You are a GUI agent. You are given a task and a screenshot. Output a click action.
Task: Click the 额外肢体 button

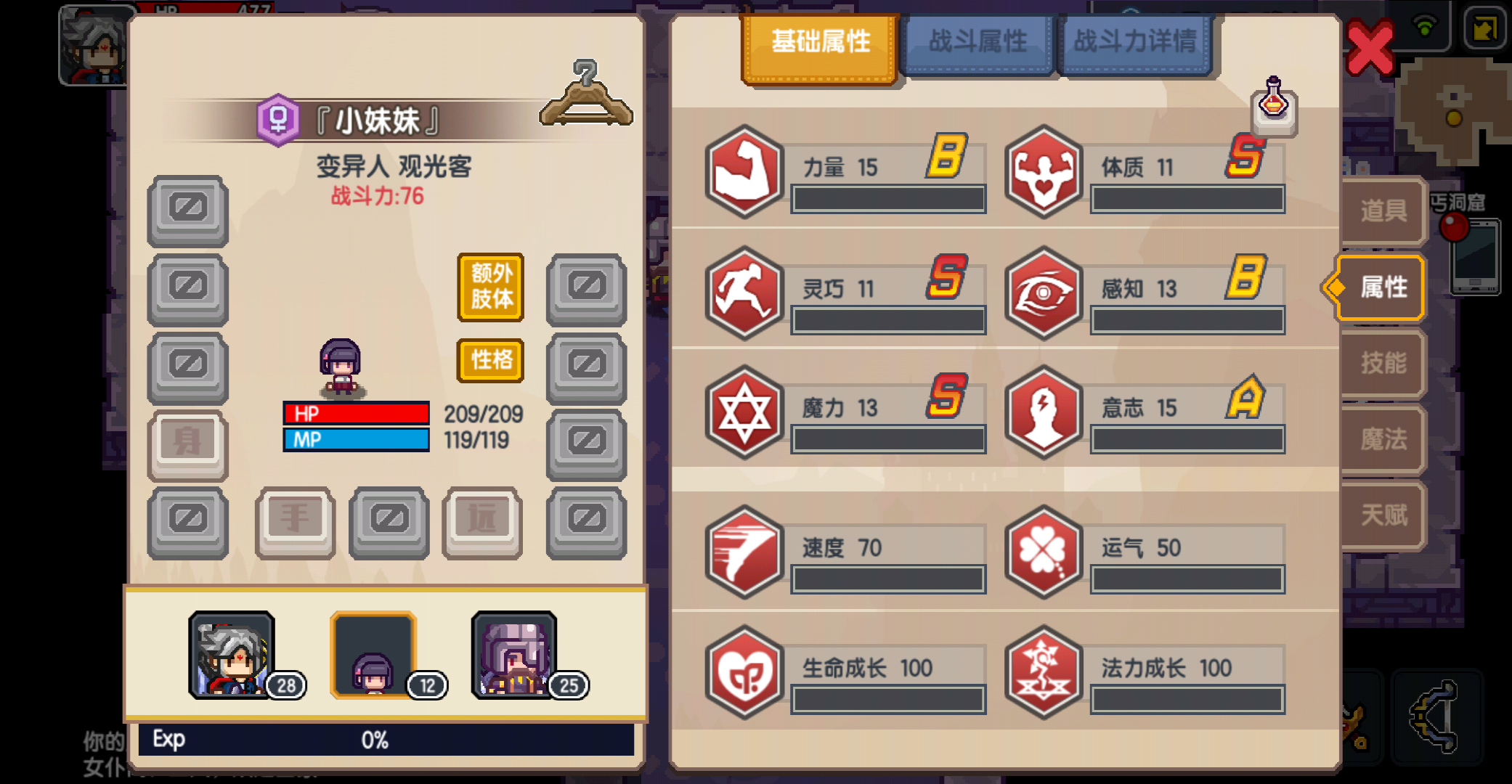(491, 287)
